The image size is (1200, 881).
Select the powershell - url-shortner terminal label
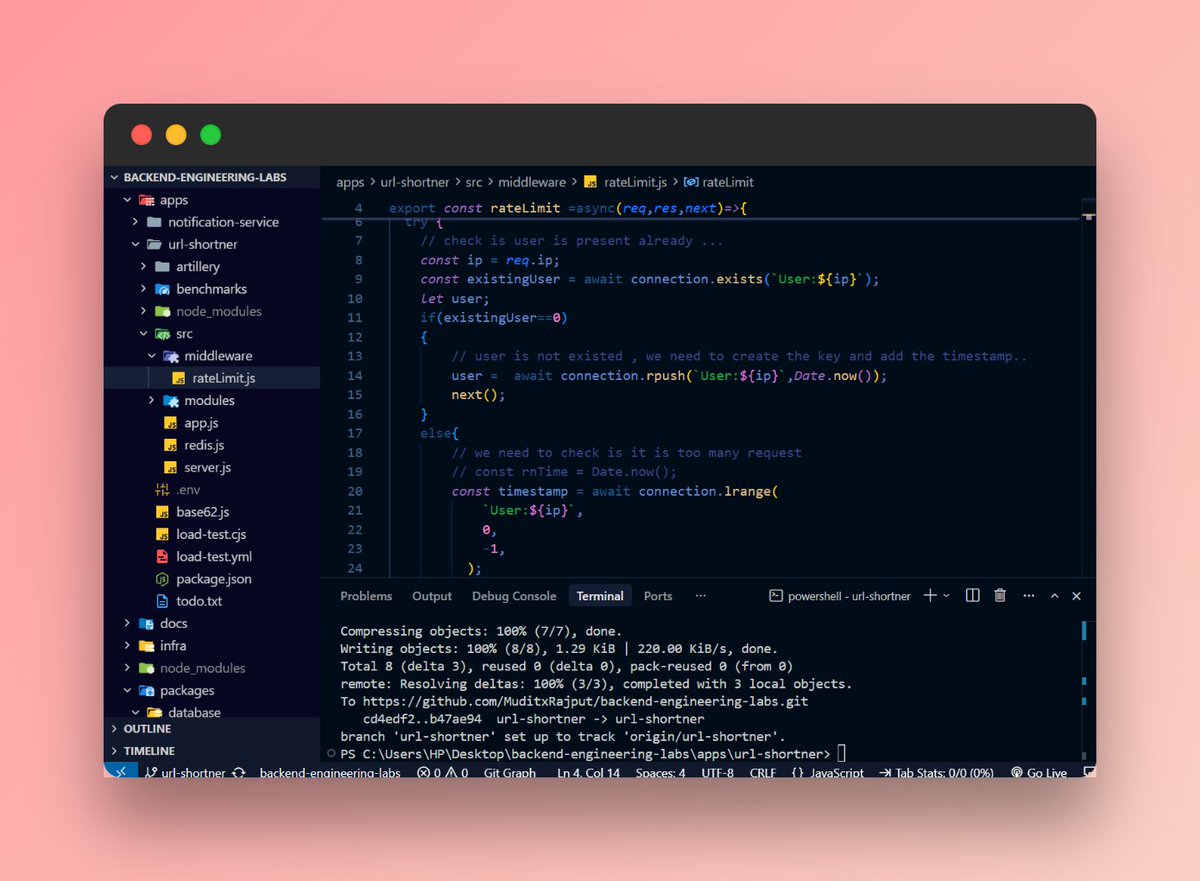pyautogui.click(x=840, y=596)
